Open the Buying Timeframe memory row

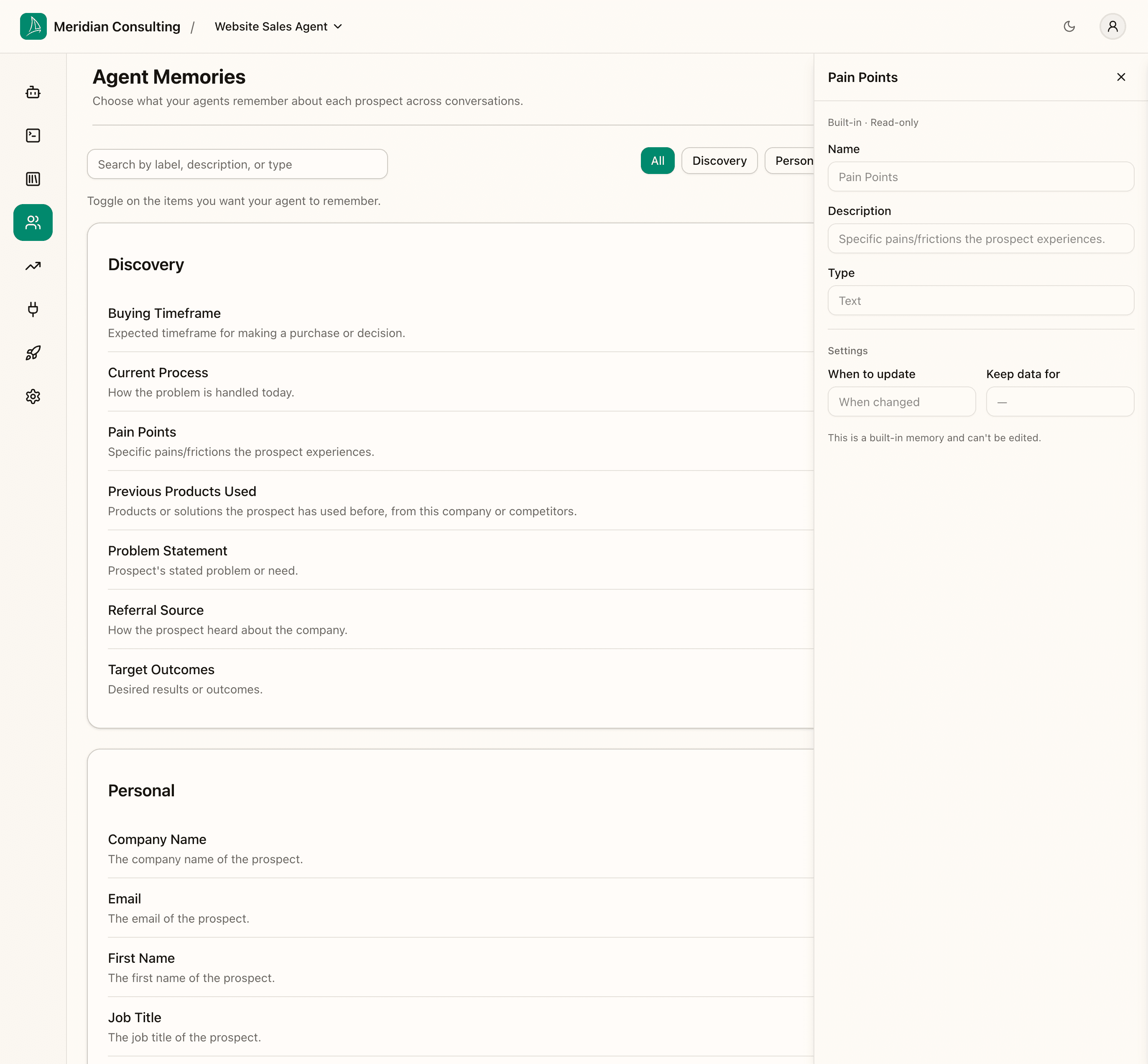tap(460, 322)
